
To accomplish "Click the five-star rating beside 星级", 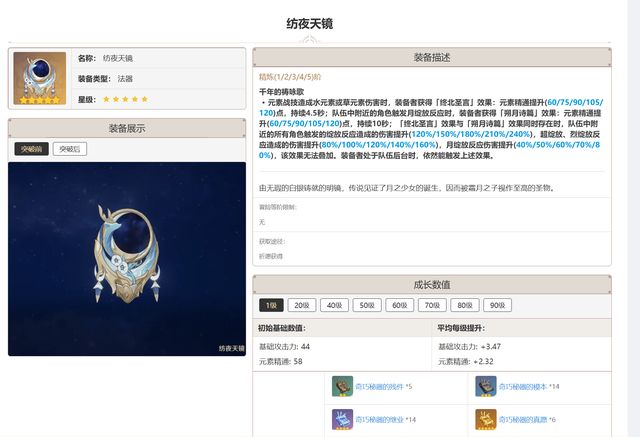I will click(x=125, y=99).
